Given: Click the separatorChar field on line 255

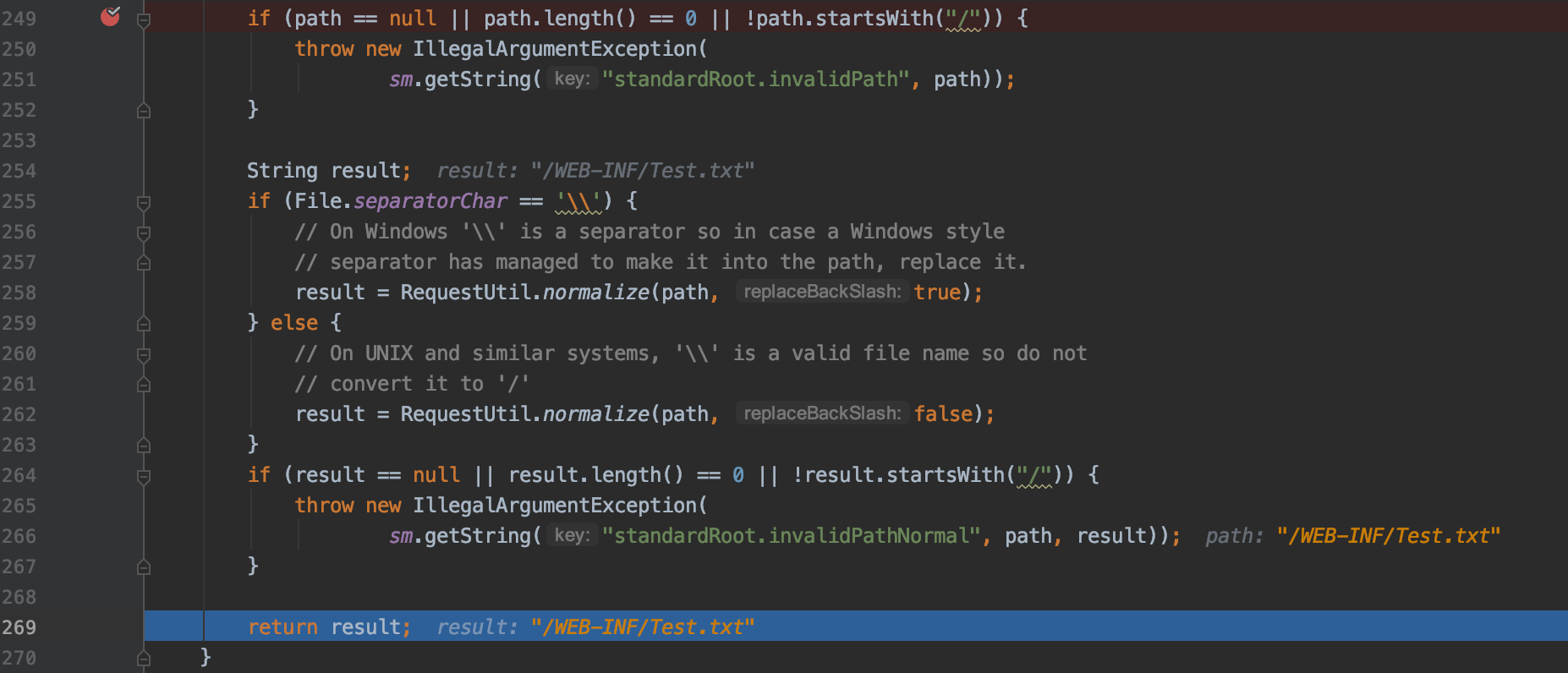Looking at the screenshot, I should (430, 201).
